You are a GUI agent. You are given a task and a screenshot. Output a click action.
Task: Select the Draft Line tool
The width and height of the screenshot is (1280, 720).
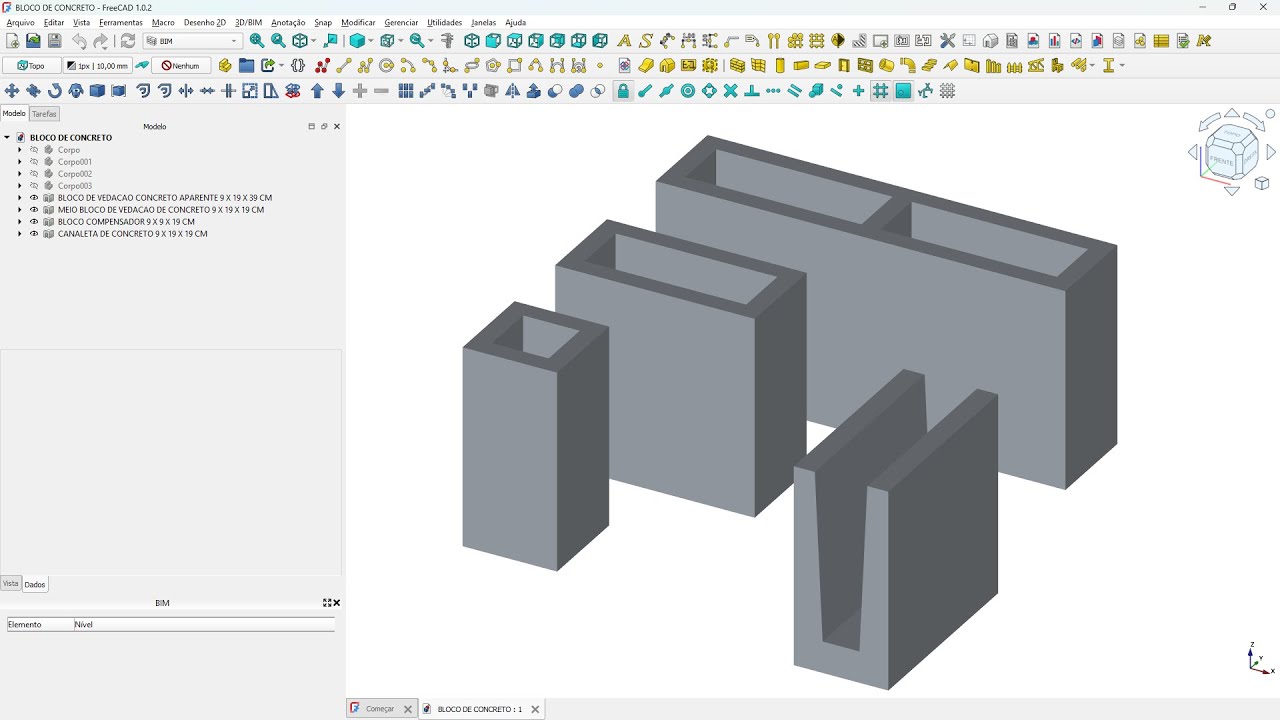tap(343, 65)
